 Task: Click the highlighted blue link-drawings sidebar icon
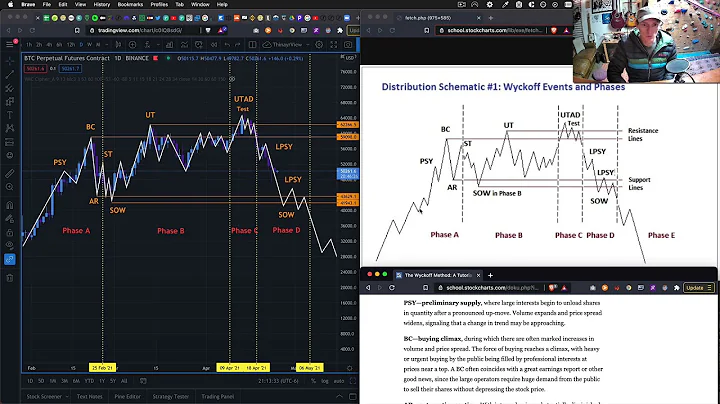(x=10, y=259)
